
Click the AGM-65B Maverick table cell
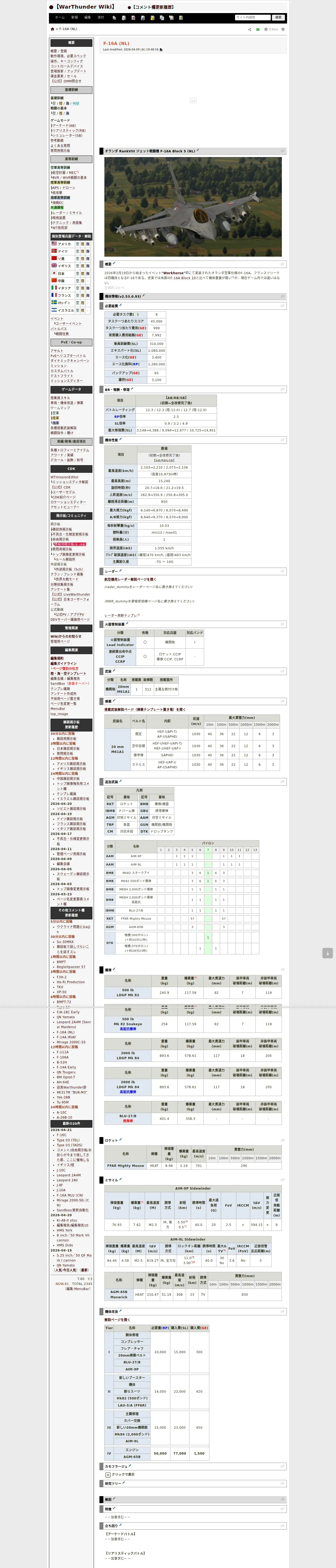(119, 1294)
